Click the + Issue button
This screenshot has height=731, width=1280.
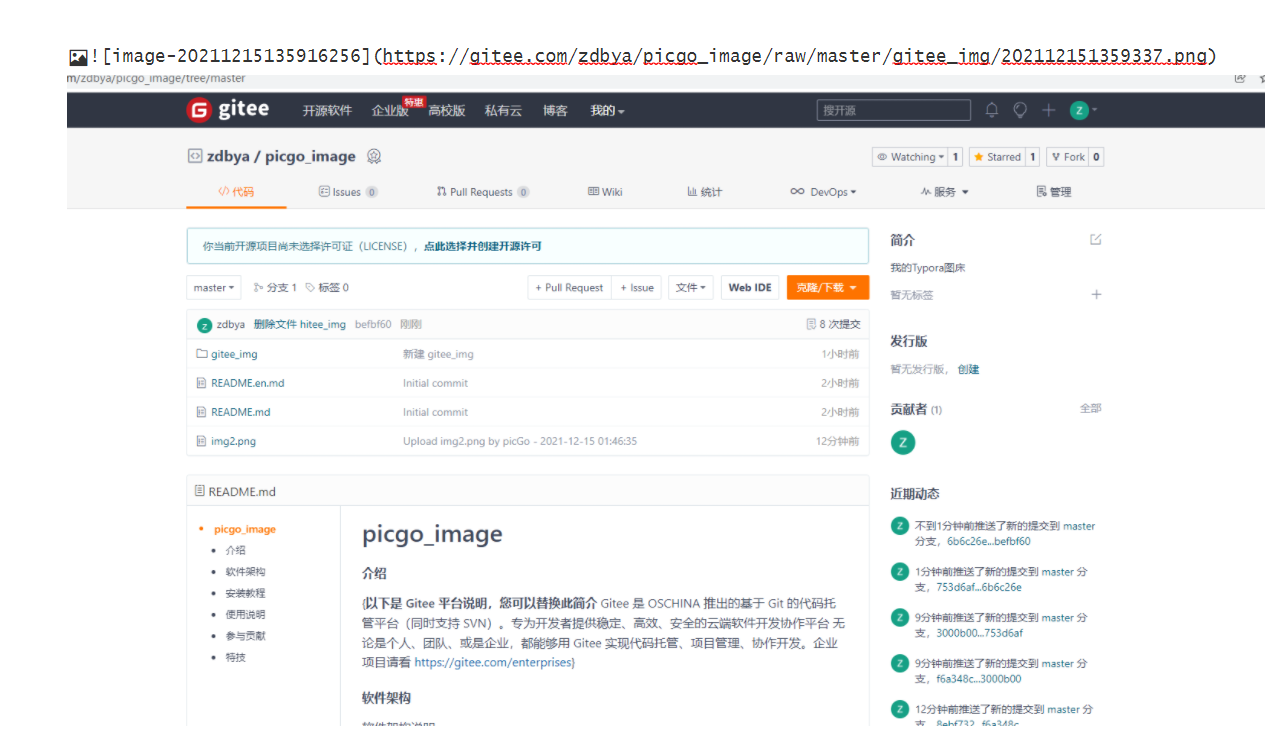[x=637, y=287]
